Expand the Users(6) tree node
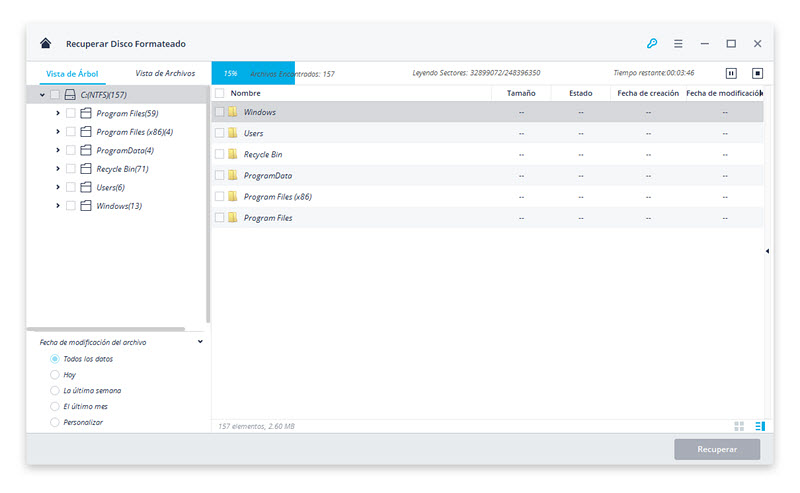Image resolution: width=800 pixels, height=493 pixels. coord(58,187)
